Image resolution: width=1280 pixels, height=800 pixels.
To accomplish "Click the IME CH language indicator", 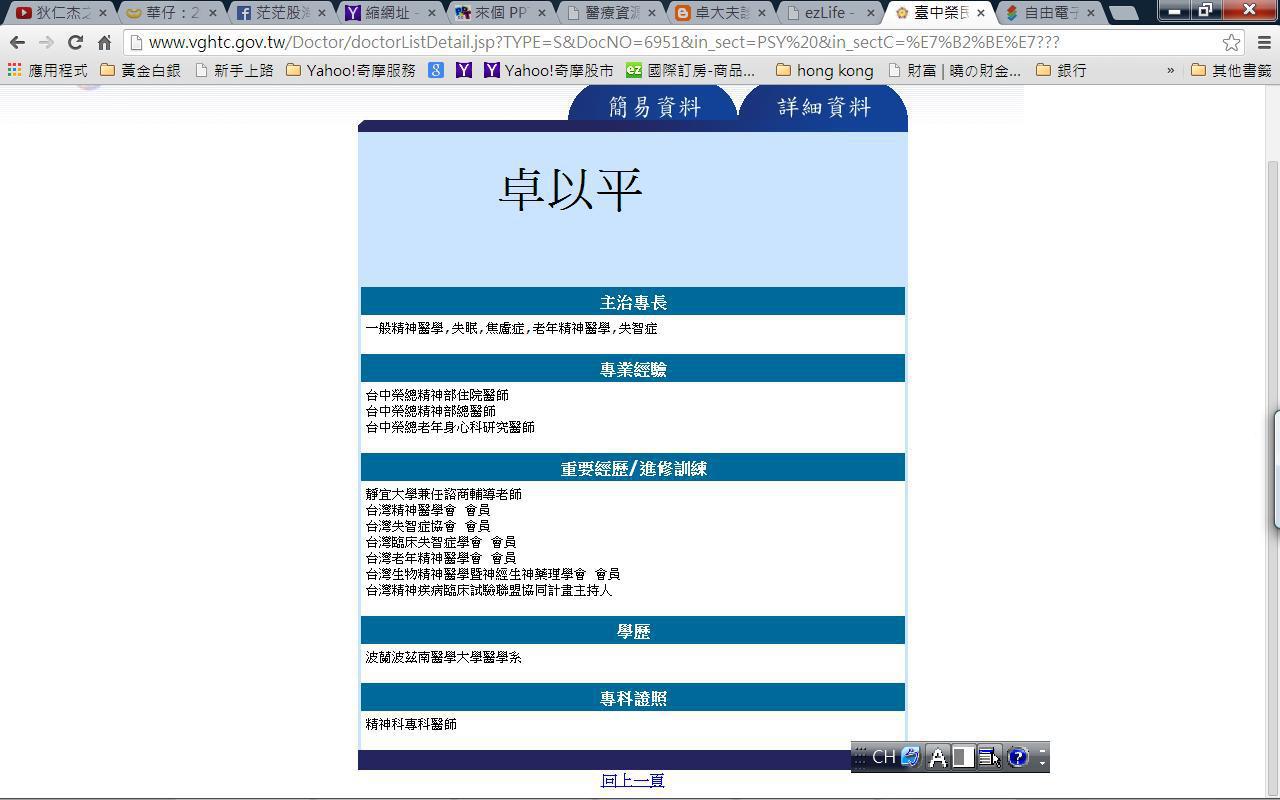I will tap(883, 757).
